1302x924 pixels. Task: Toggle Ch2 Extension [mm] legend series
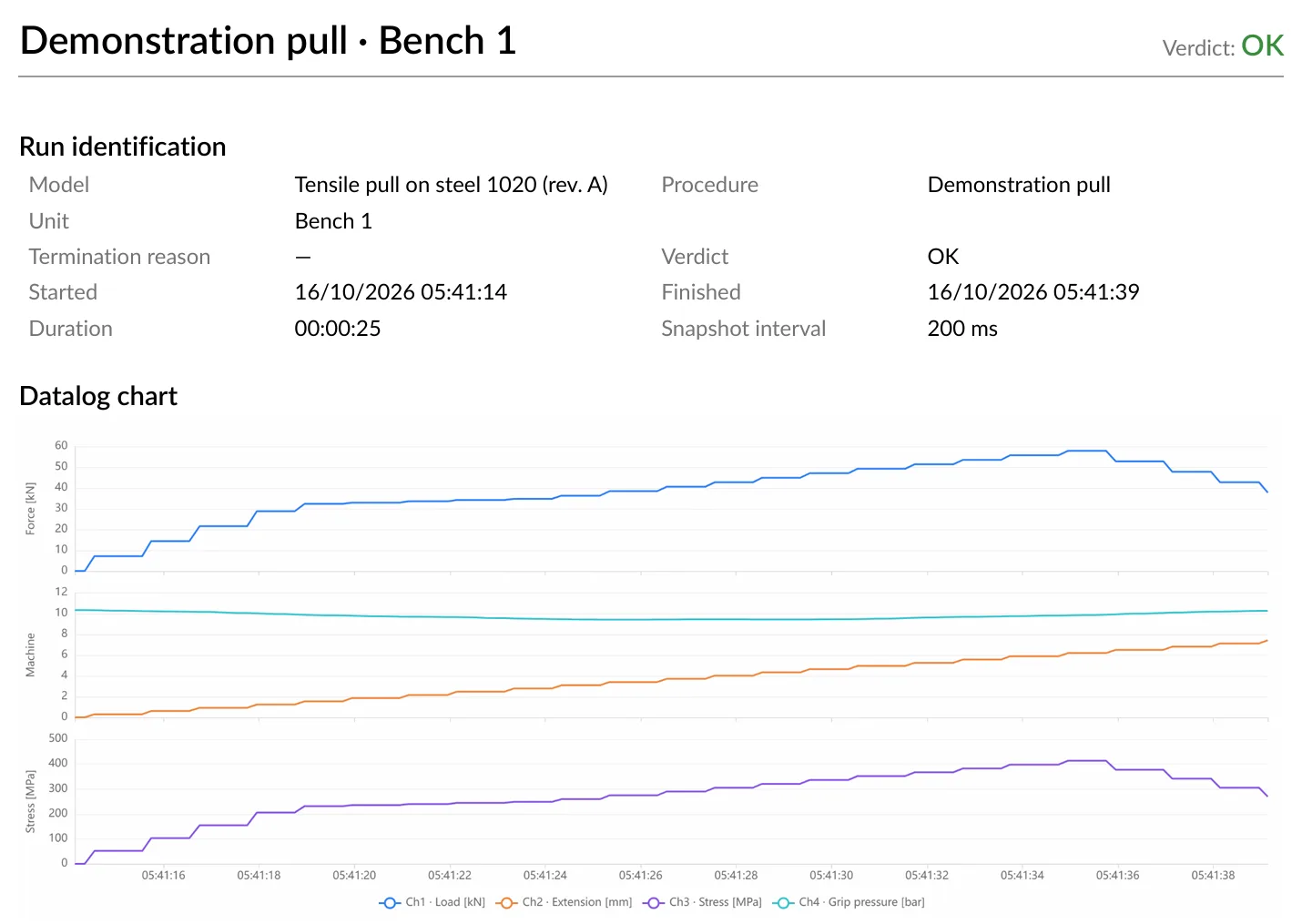pyautogui.click(x=565, y=902)
